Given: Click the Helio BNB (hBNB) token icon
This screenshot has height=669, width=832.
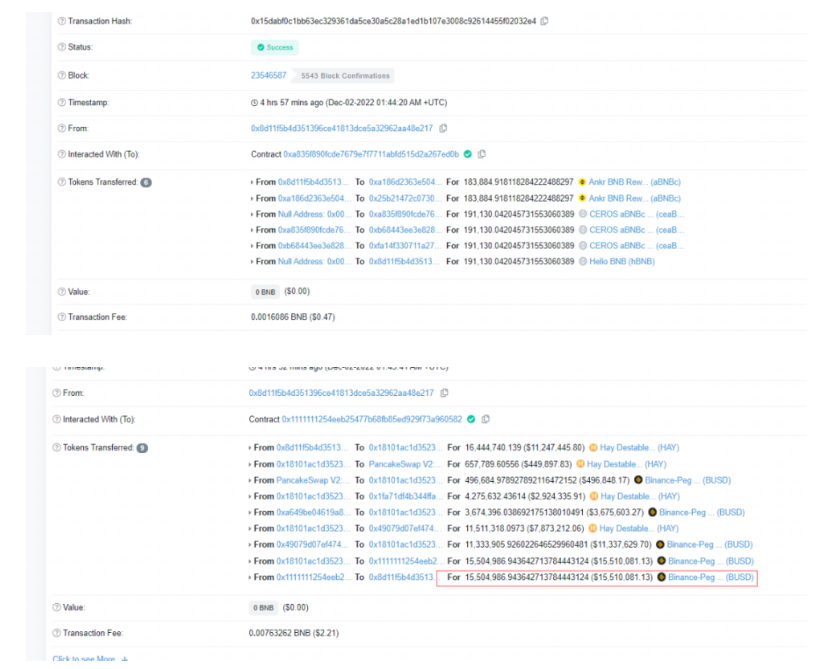Looking at the screenshot, I should pyautogui.click(x=583, y=262).
